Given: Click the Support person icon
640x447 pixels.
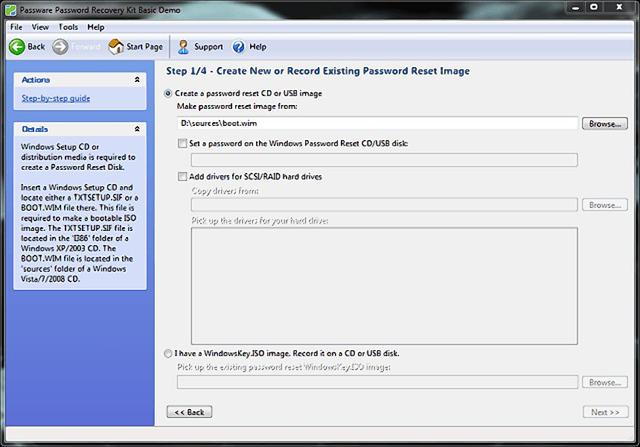Looking at the screenshot, I should (183, 47).
